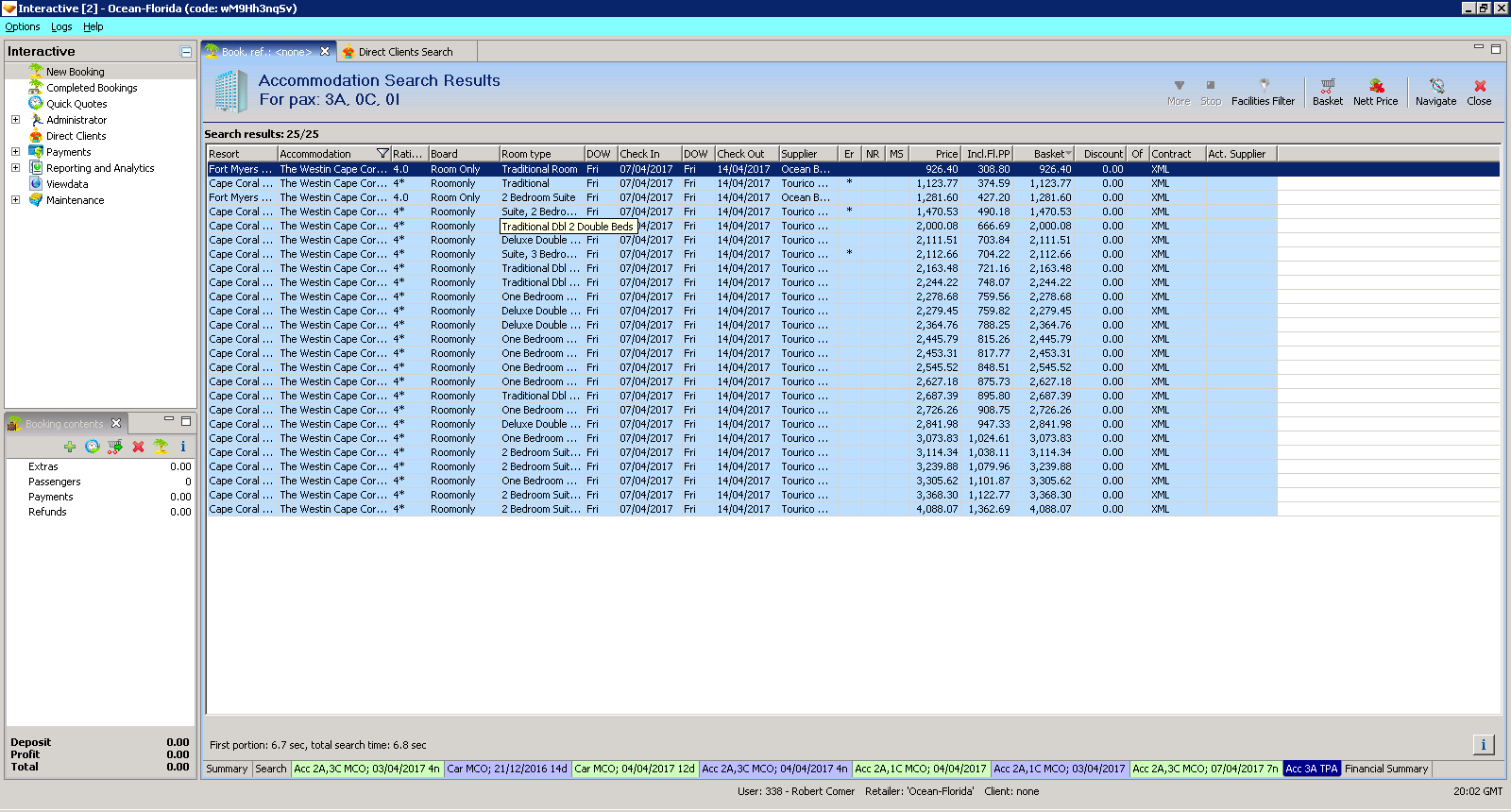
Task: Switch to Direct Clients Search tab
Action: click(x=405, y=52)
